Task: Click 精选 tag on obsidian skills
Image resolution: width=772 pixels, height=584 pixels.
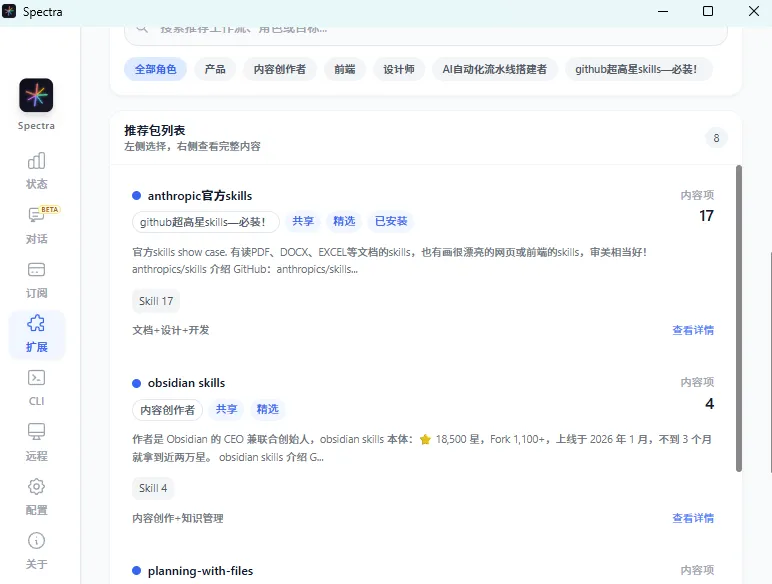Action: (x=268, y=409)
